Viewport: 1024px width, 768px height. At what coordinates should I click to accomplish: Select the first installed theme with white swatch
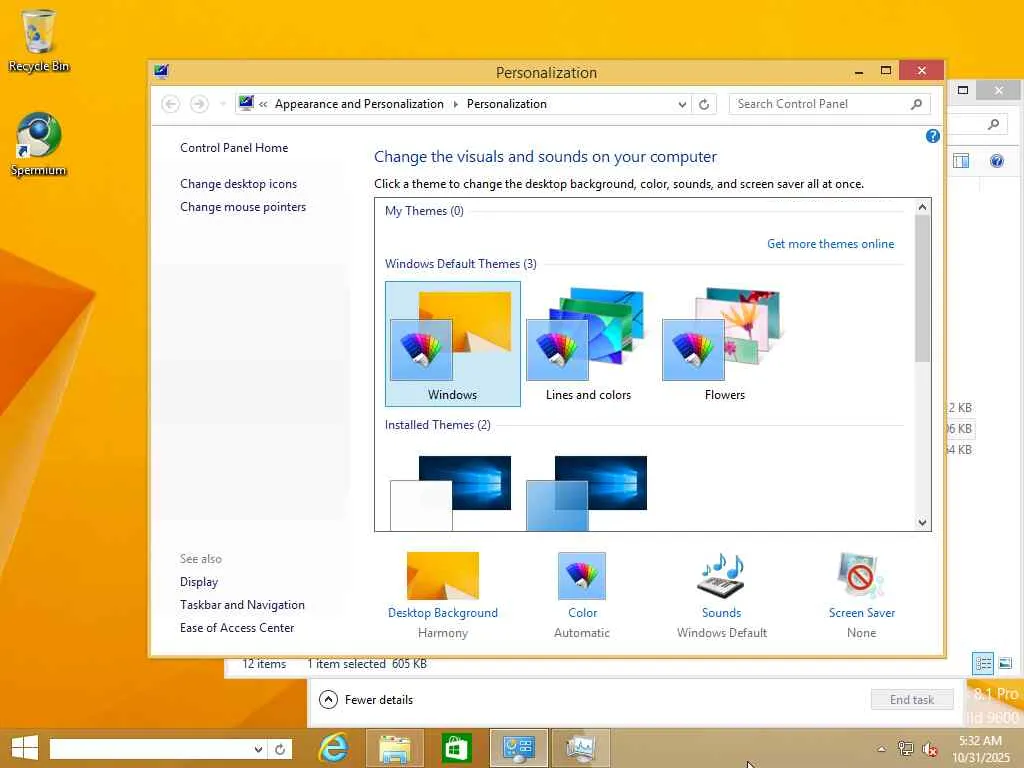451,493
